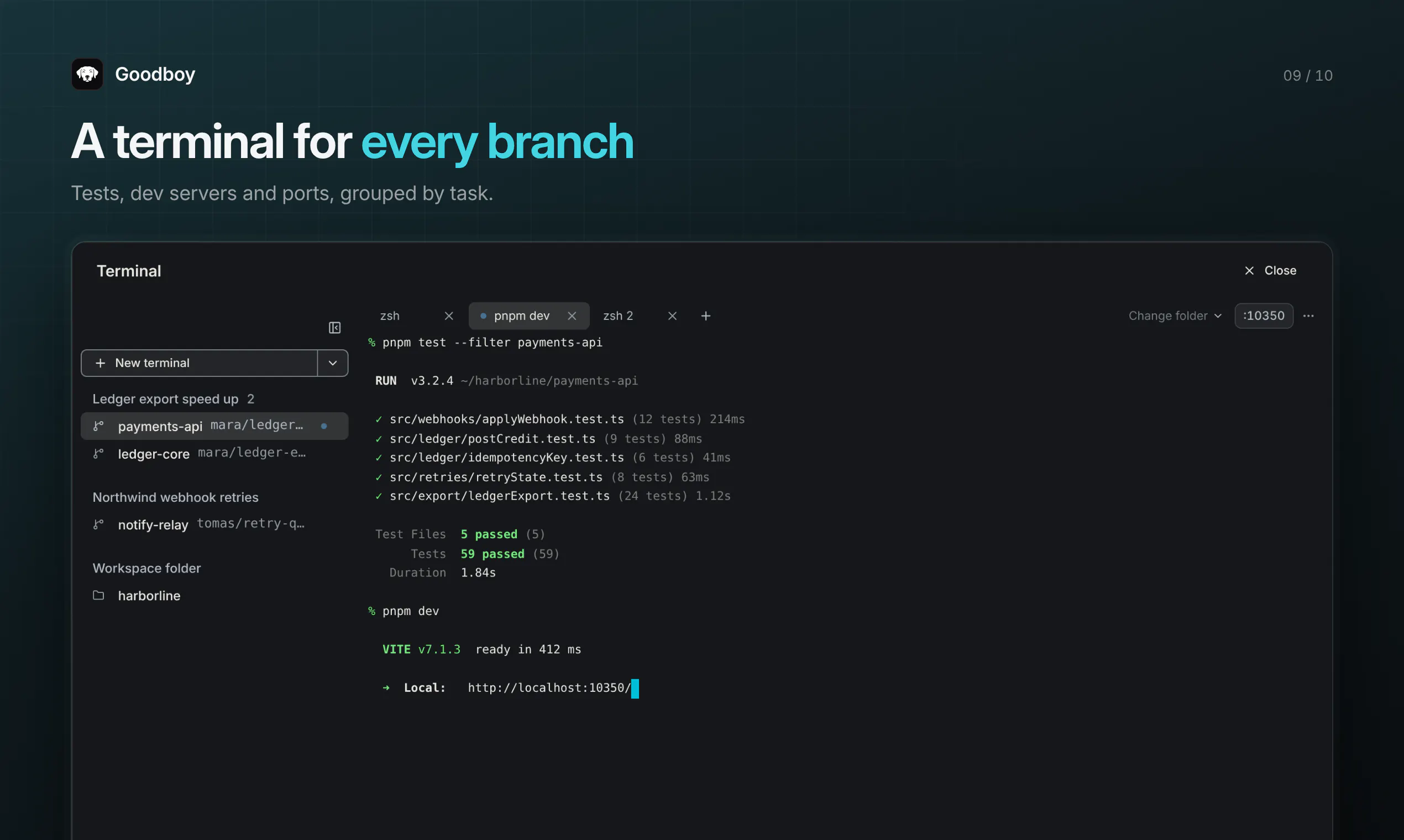Screen dimensions: 1404x840
Task: Close the zsh tab with its X icon
Action: [x=449, y=316]
